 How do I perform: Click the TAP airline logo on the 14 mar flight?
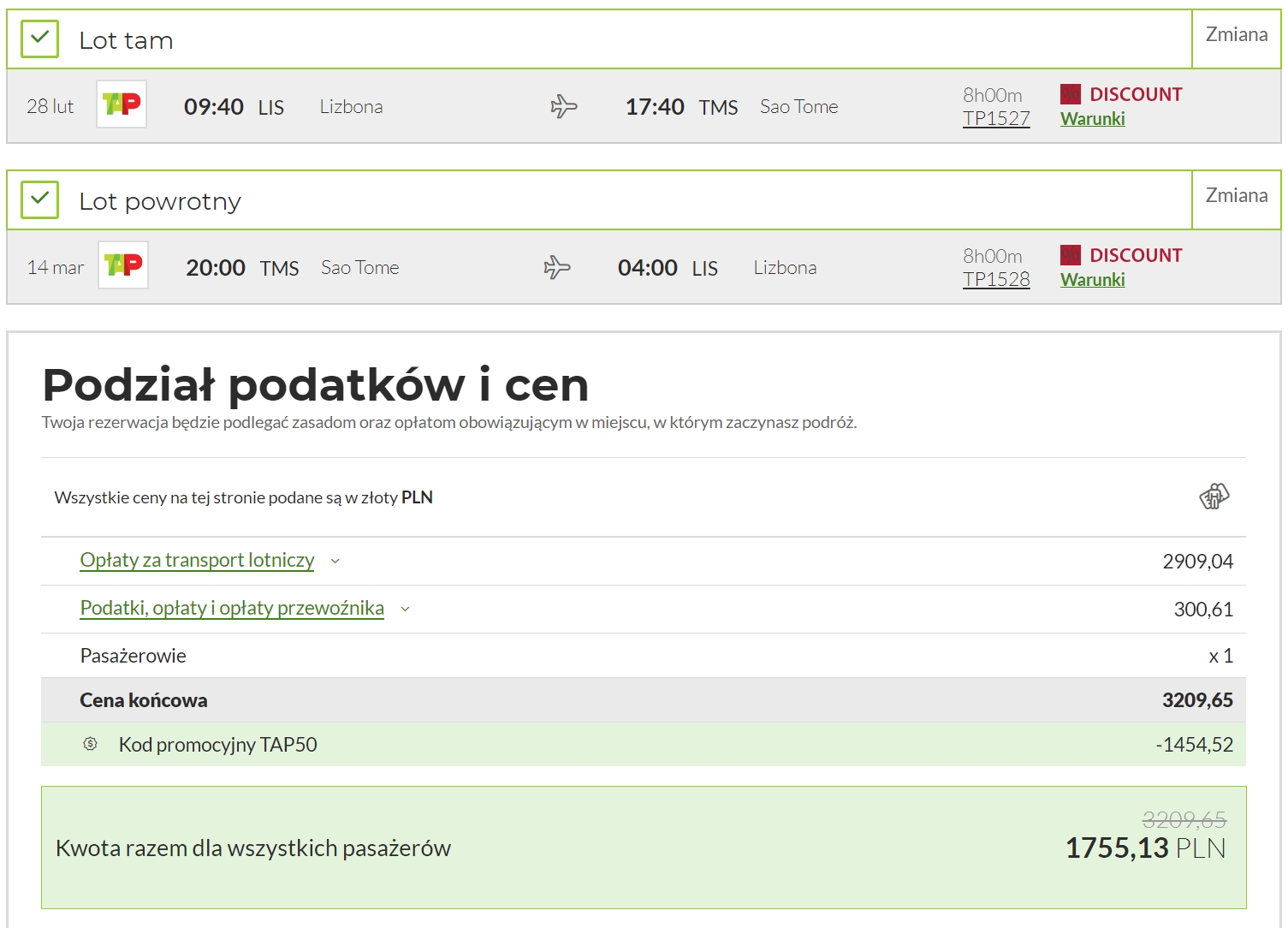[123, 265]
